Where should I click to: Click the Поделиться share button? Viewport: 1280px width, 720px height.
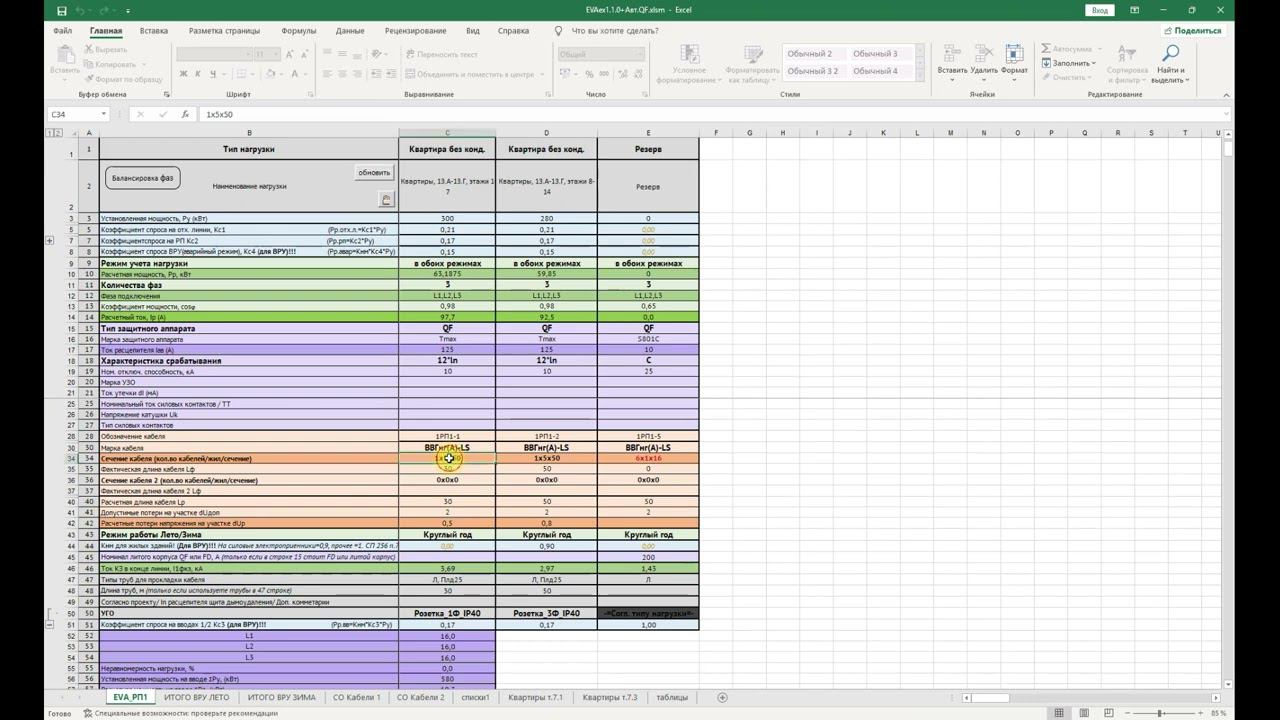click(x=1192, y=30)
